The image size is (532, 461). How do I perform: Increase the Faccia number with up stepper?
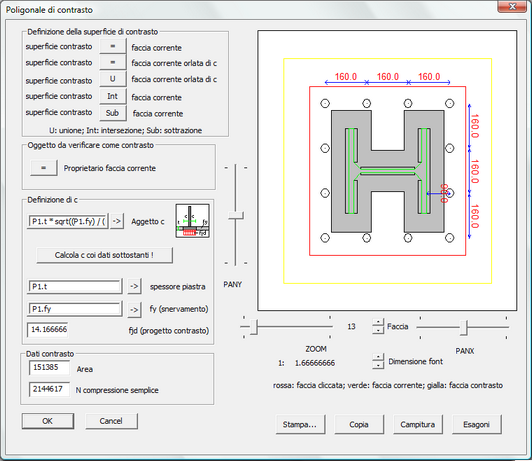[378, 322]
